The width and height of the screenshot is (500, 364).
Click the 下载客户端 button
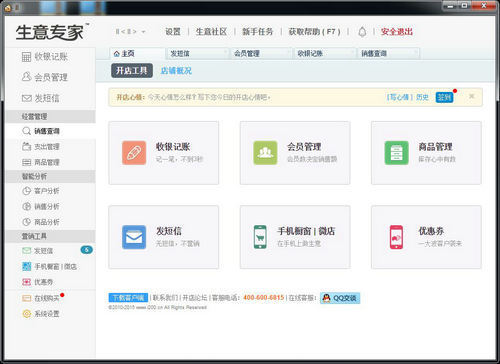128,298
